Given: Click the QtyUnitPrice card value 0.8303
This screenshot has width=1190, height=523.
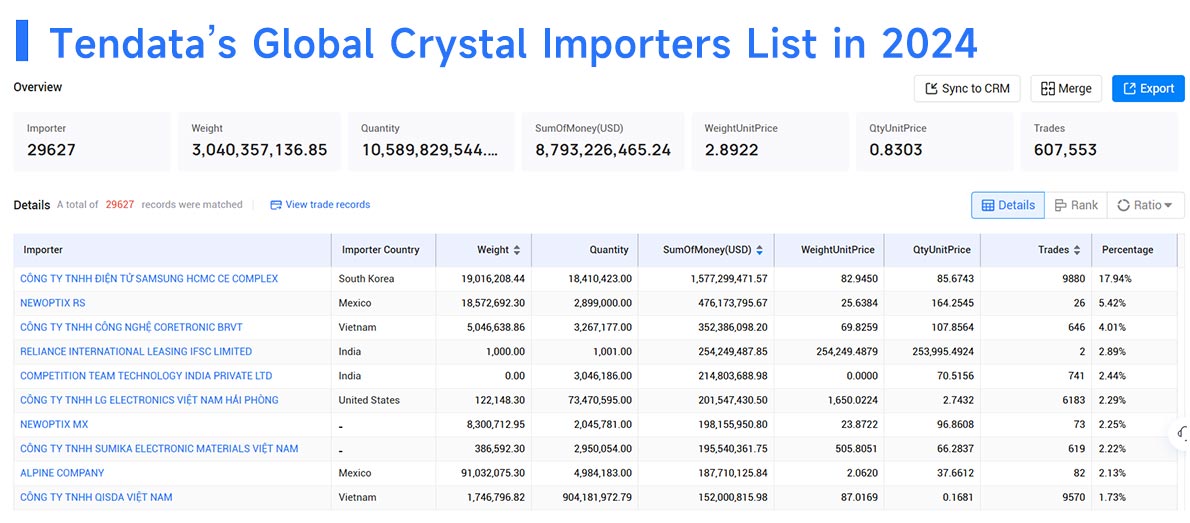Looking at the screenshot, I should pyautogui.click(x=897, y=150).
